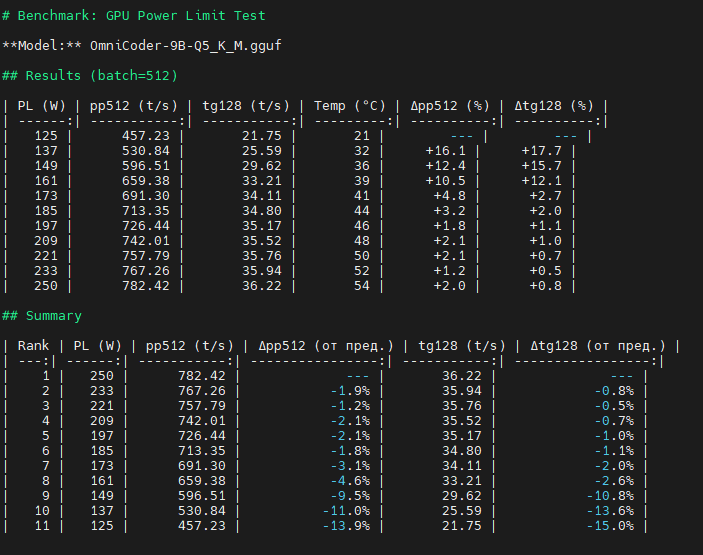Click rank 11 in the Summary table
703x555 pixels.
(42, 526)
